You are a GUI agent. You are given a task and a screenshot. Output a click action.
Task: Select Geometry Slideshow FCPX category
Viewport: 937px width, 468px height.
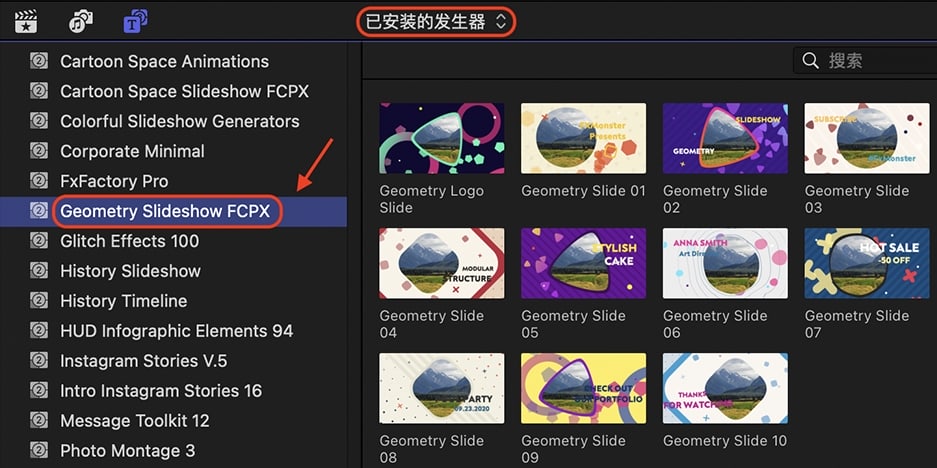click(x=173, y=211)
